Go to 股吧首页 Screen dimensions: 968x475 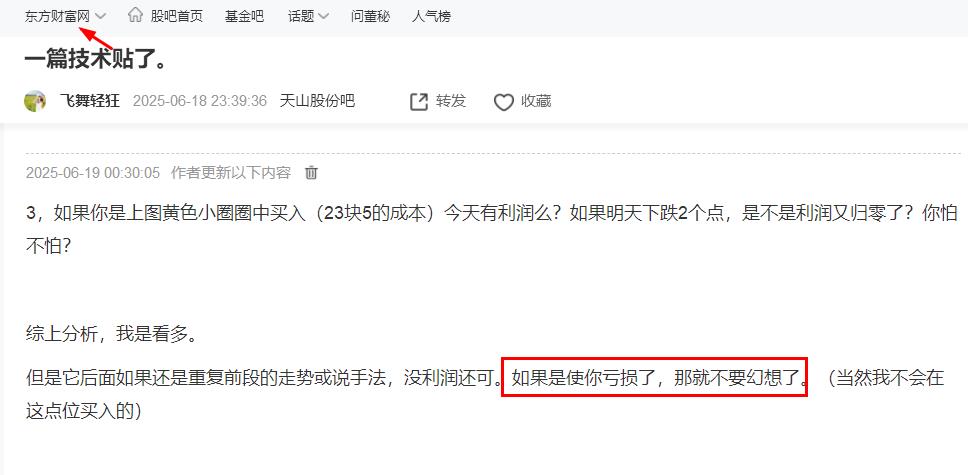point(177,16)
